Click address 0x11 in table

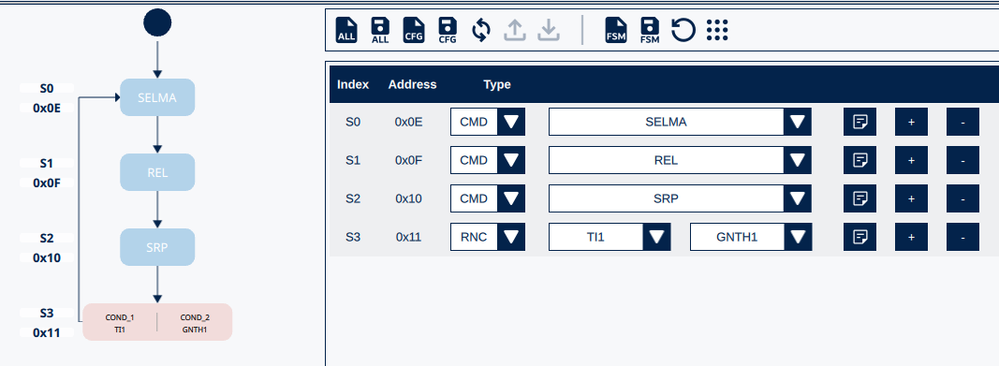pyautogui.click(x=408, y=237)
